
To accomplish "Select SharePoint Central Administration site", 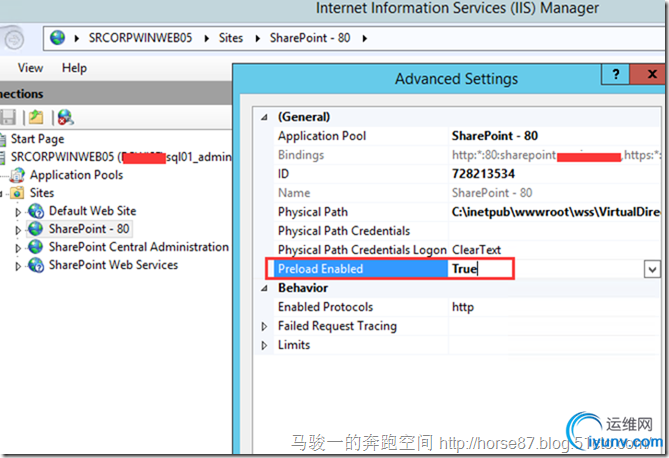I will click(x=139, y=247).
